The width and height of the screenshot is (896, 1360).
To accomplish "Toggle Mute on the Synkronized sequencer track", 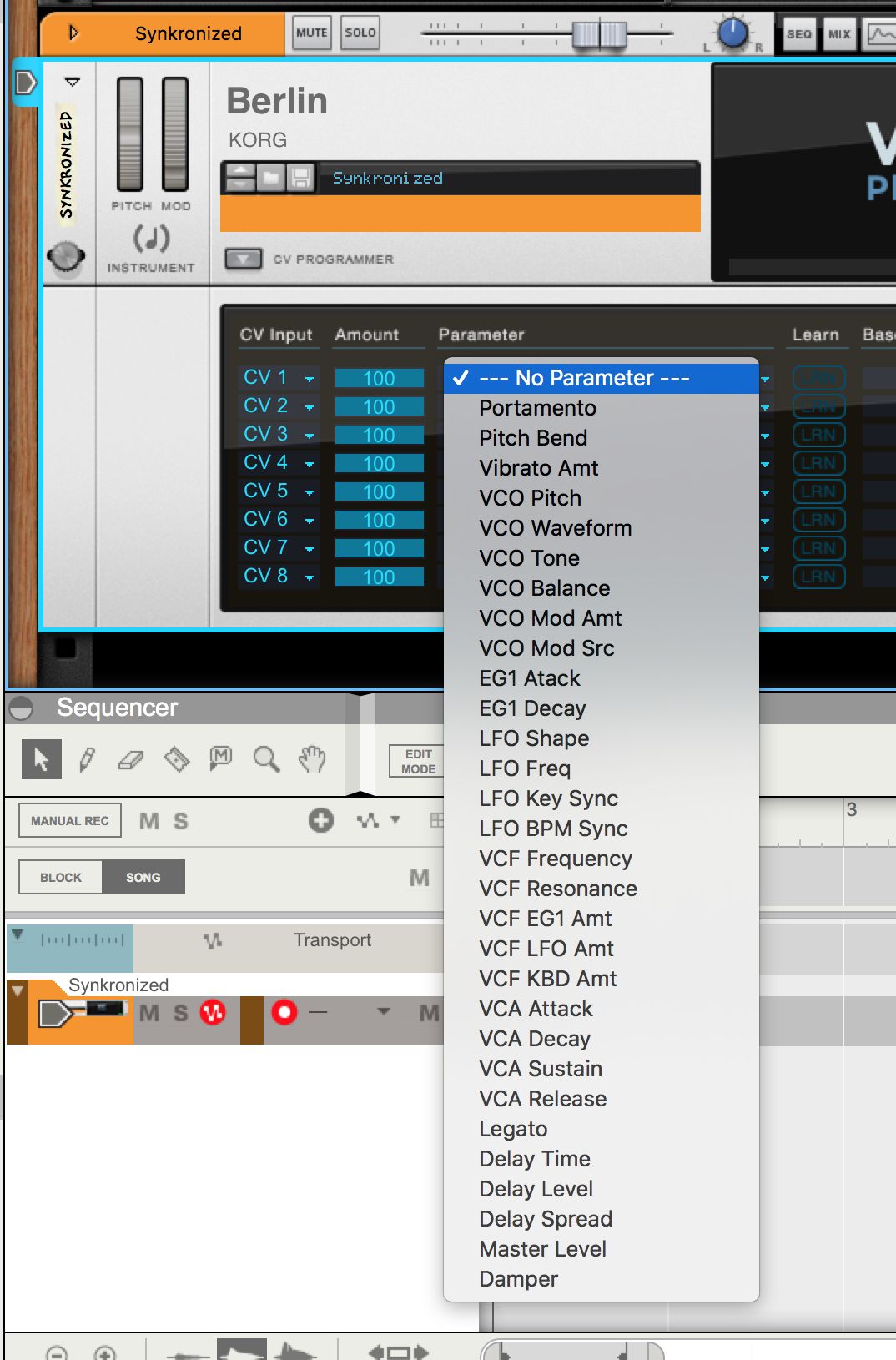I will (x=149, y=1013).
